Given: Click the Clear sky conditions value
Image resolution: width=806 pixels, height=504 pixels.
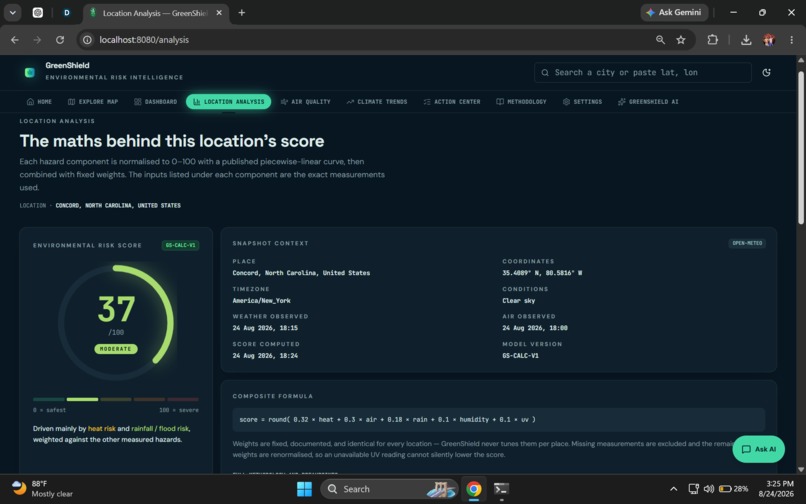Looking at the screenshot, I should coord(518,300).
